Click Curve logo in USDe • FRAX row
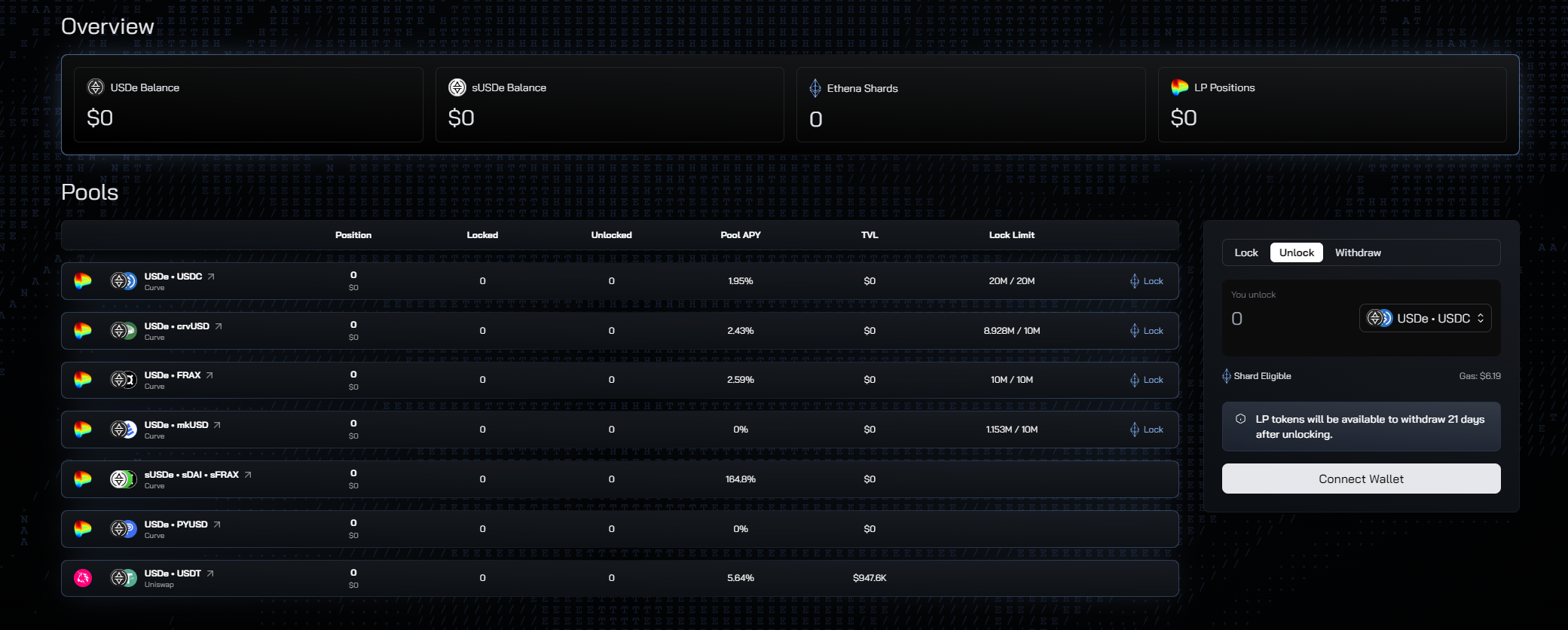The width and height of the screenshot is (1568, 630). (83, 380)
